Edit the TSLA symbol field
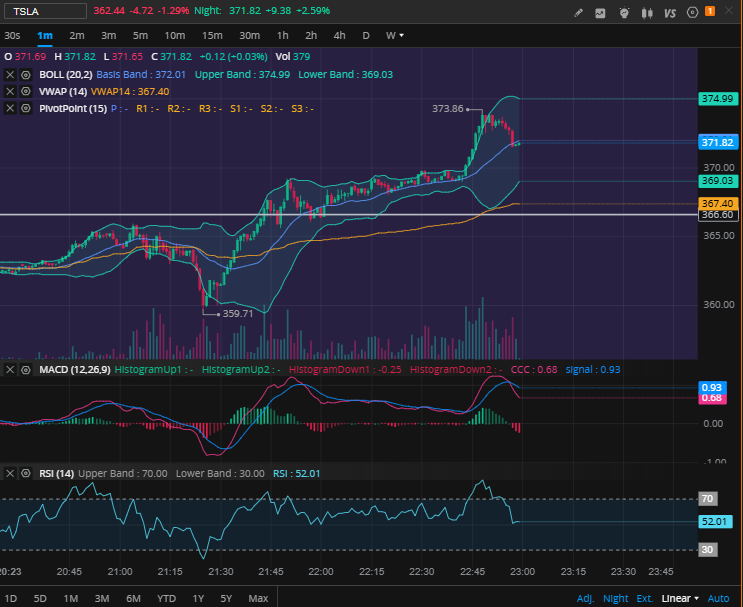Screen dimensions: 743x607 coord(45,11)
